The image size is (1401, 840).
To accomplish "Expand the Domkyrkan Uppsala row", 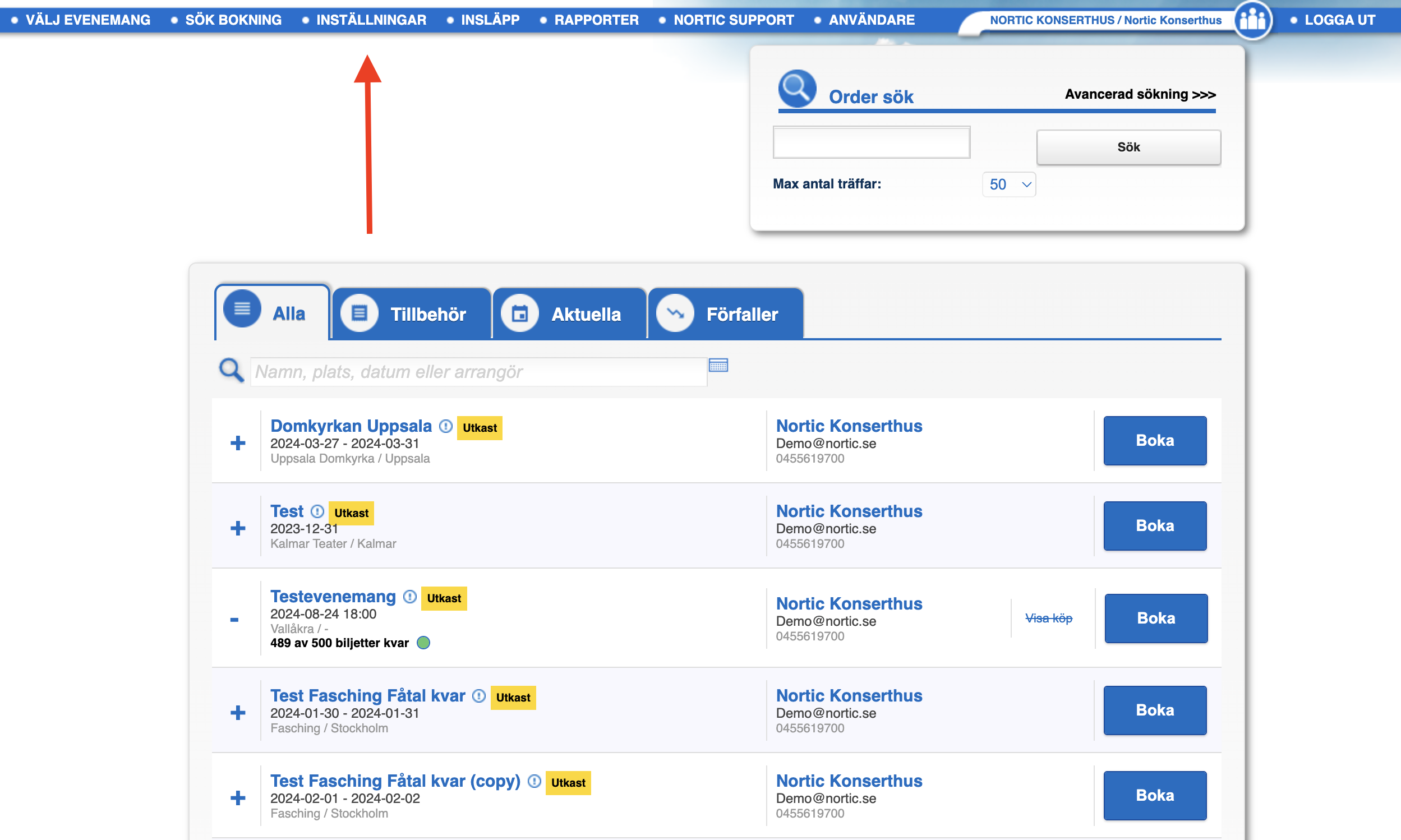I will click(x=238, y=442).
